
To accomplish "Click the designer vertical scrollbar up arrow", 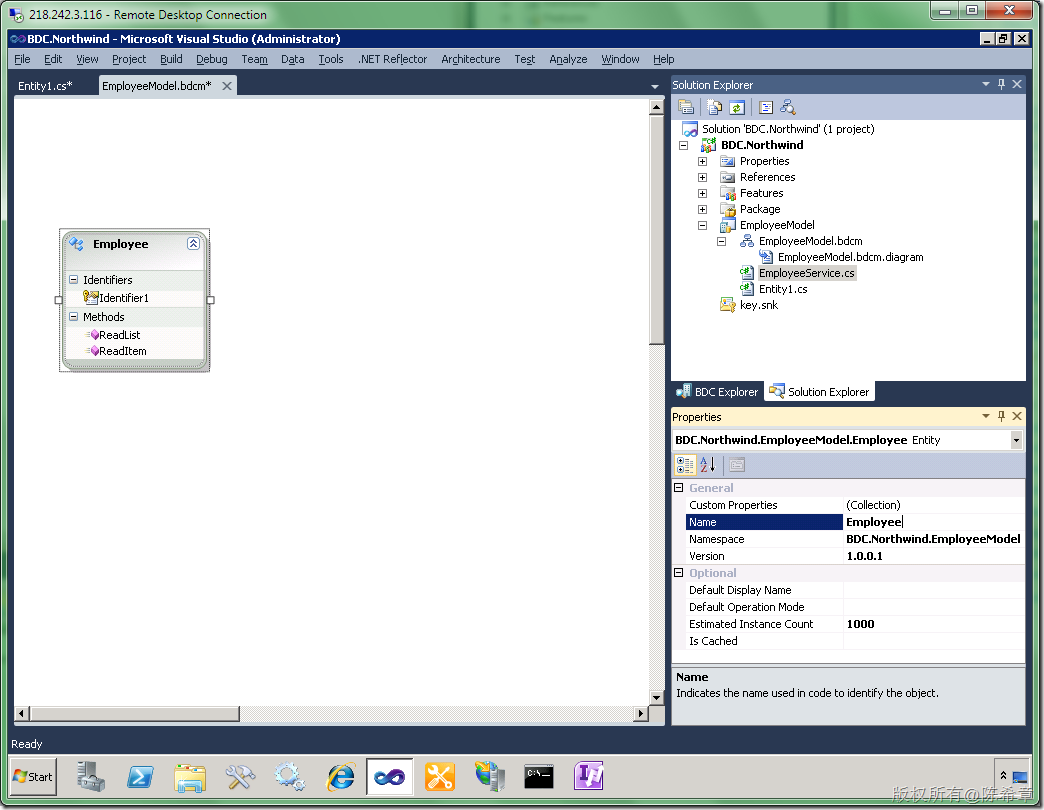I will tap(656, 106).
